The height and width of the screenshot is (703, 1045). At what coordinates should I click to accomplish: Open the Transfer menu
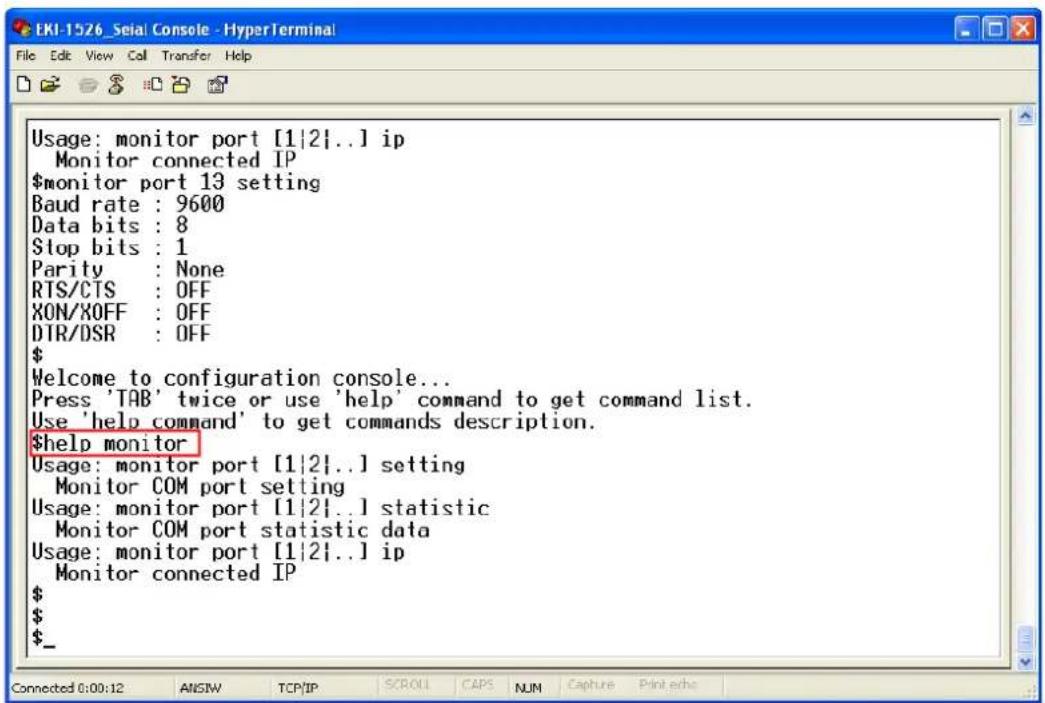click(186, 55)
